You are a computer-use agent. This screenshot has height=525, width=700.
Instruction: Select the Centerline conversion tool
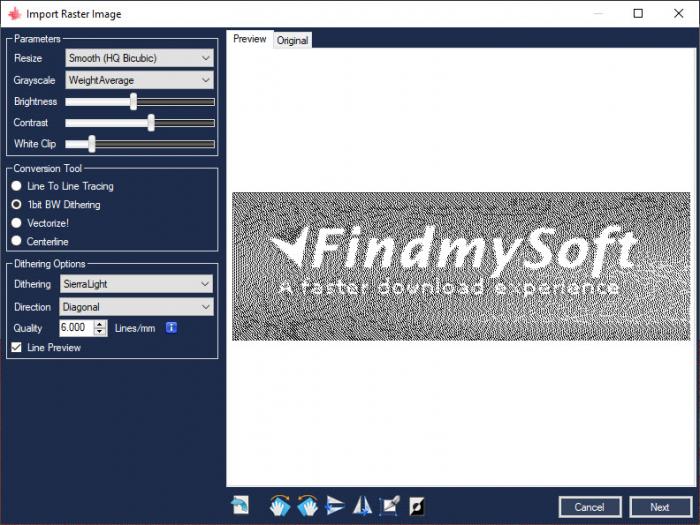point(17,241)
